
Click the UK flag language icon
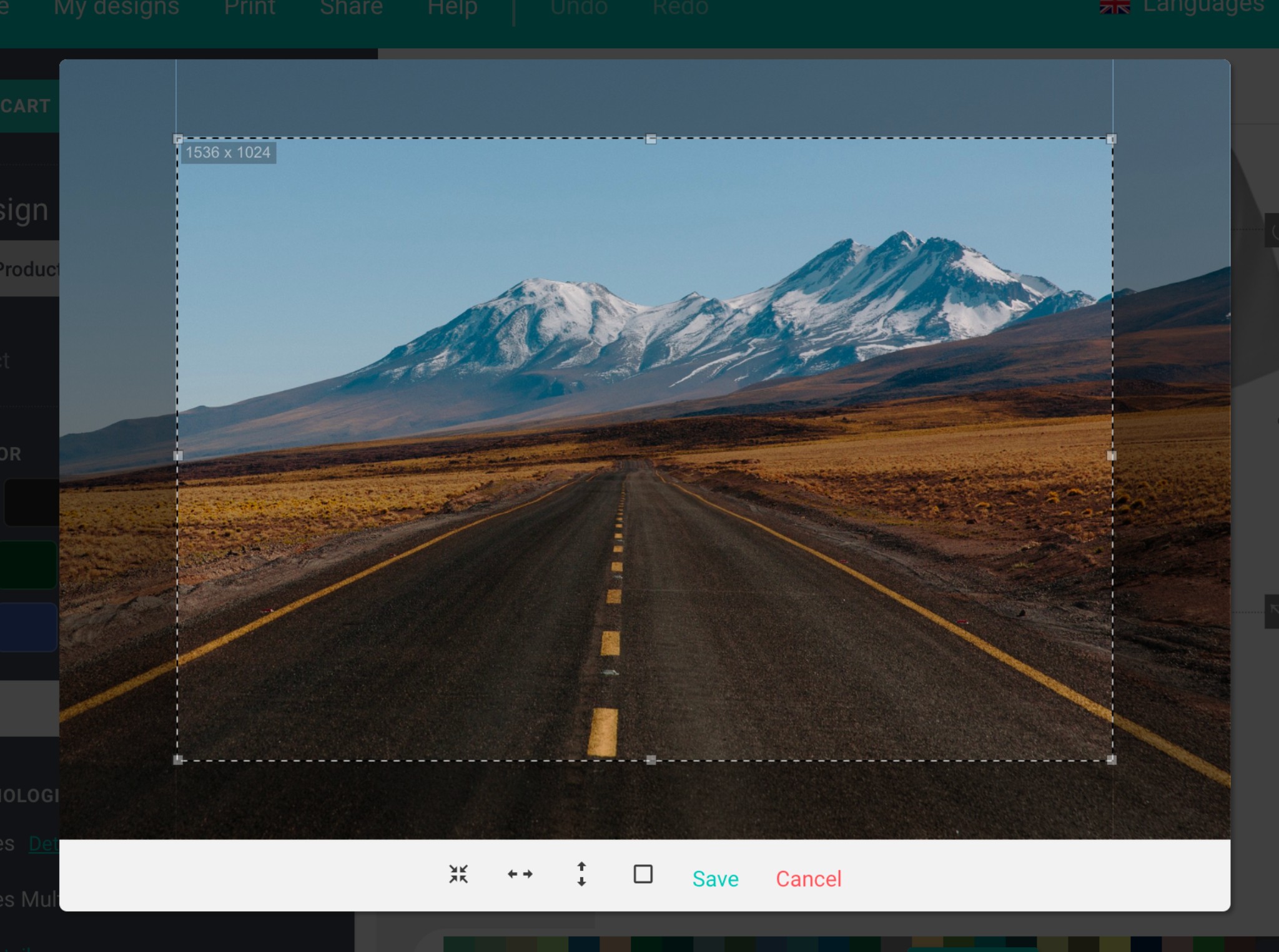(1115, 6)
